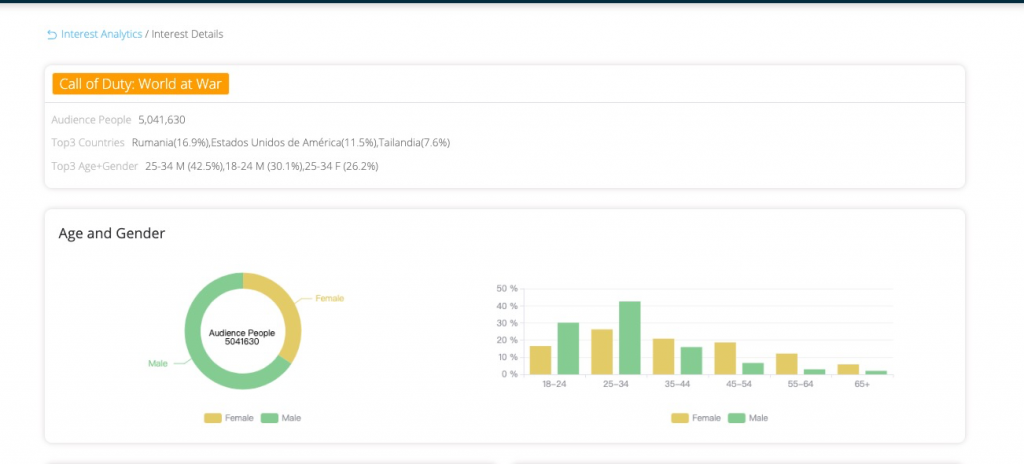This screenshot has width=1024, height=464.
Task: Toggle Male legend under the donut chart
Action: [281, 418]
